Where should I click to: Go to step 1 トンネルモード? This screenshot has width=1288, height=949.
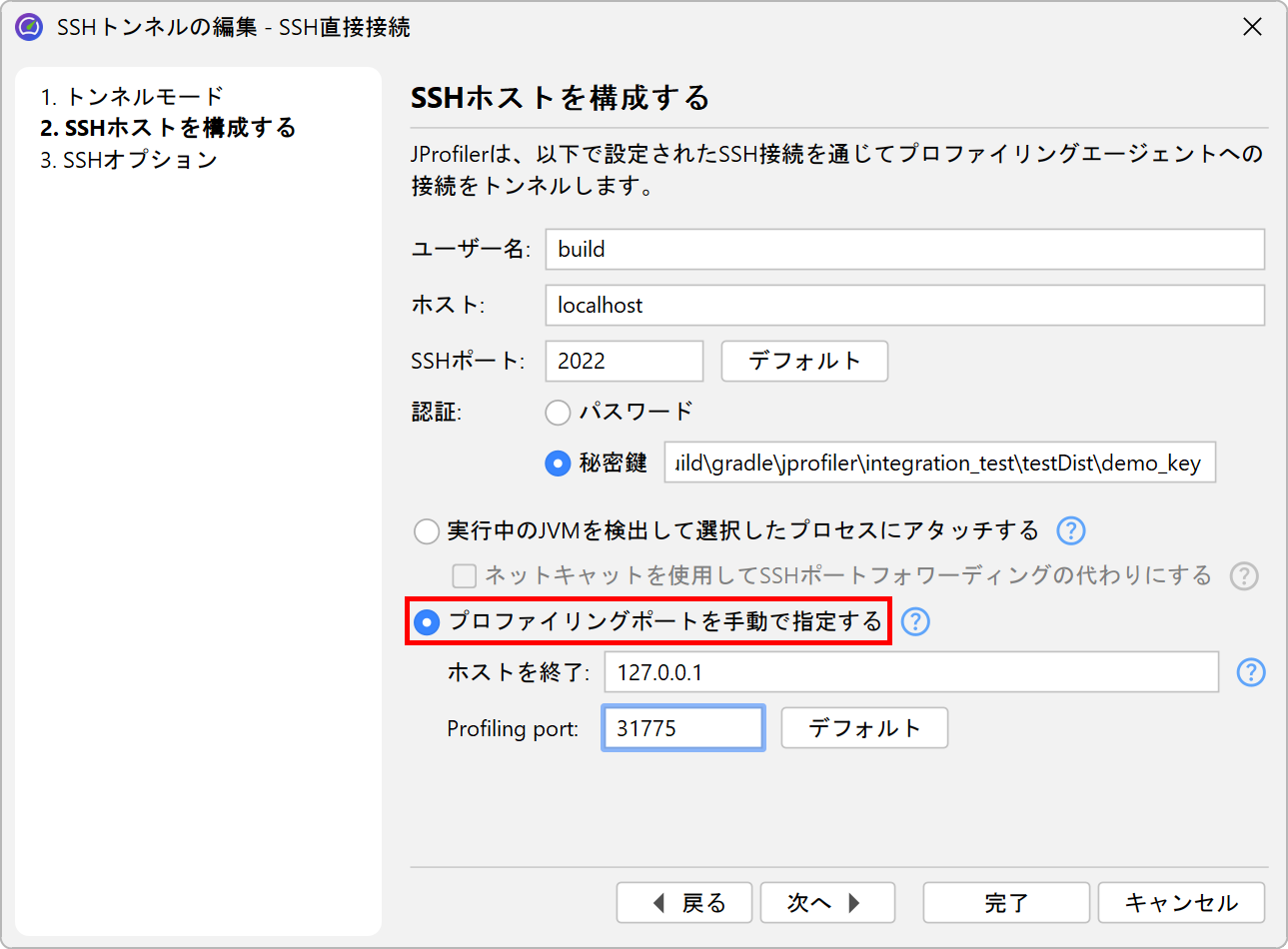pyautogui.click(x=132, y=97)
